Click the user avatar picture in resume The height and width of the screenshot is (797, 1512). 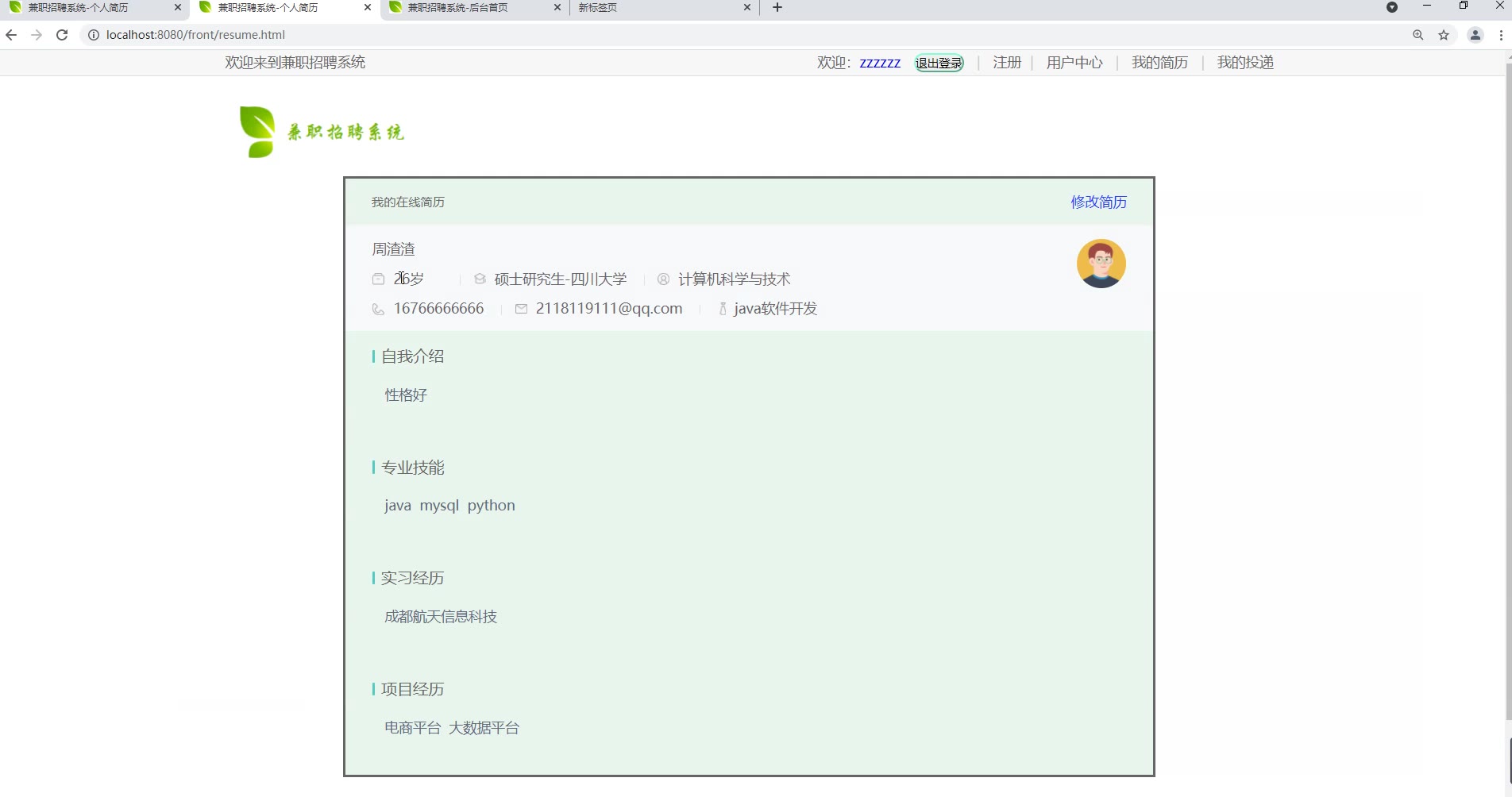point(1101,264)
